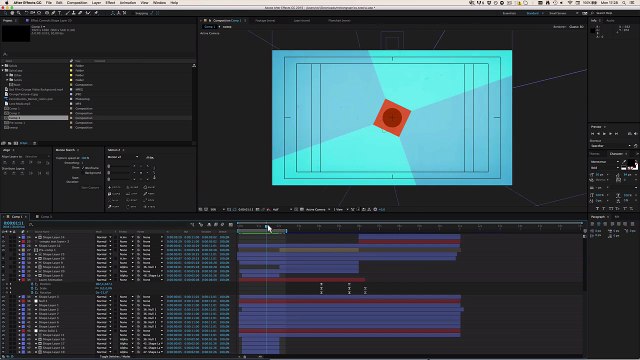Toggle visibility of Layer Animation layer
The width and height of the screenshot is (640, 360).
(x=3, y=280)
